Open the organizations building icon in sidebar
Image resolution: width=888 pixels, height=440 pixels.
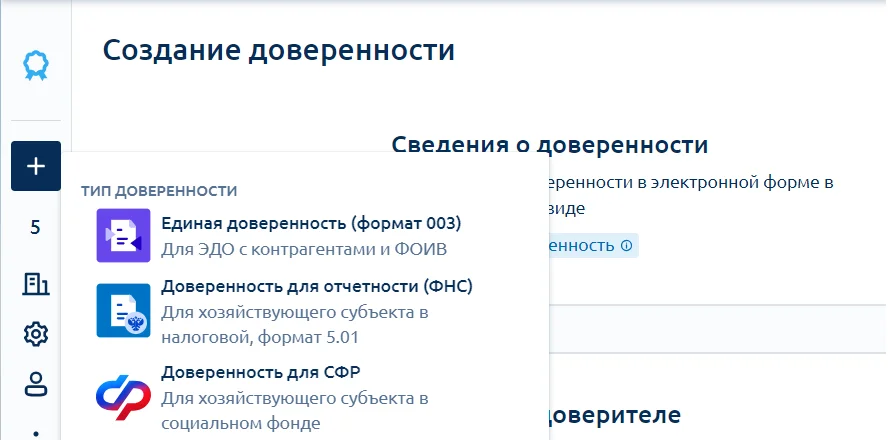click(36, 284)
